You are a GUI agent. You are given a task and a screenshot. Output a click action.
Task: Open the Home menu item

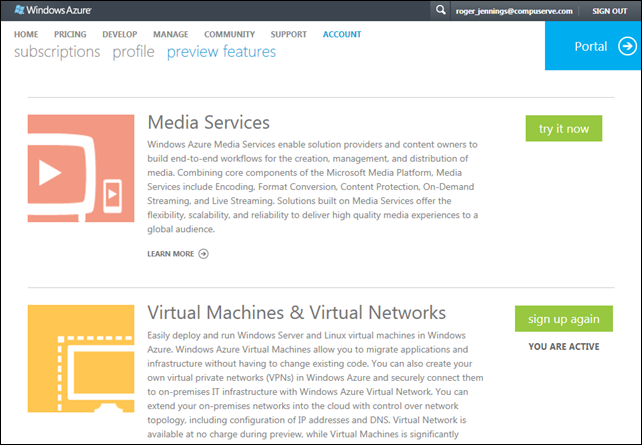coord(26,35)
